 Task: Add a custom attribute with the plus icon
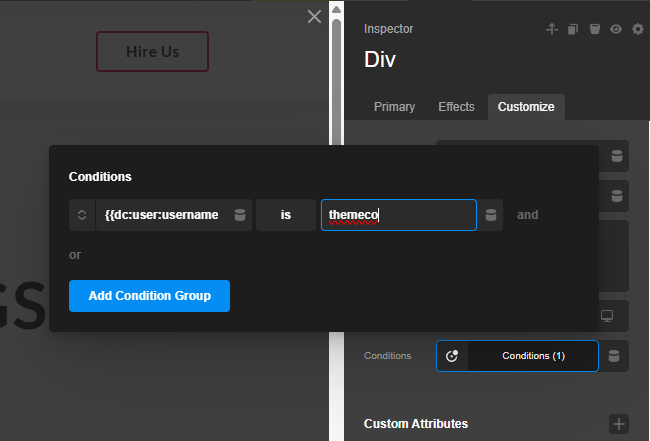click(x=619, y=424)
